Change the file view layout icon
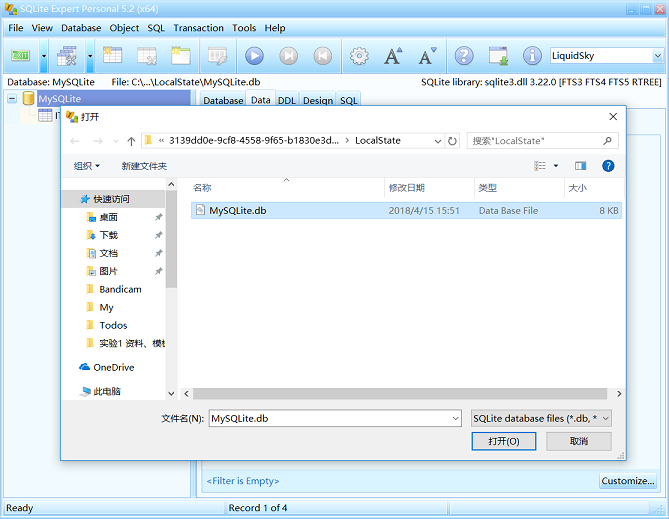The height and width of the screenshot is (519, 669). [540, 166]
